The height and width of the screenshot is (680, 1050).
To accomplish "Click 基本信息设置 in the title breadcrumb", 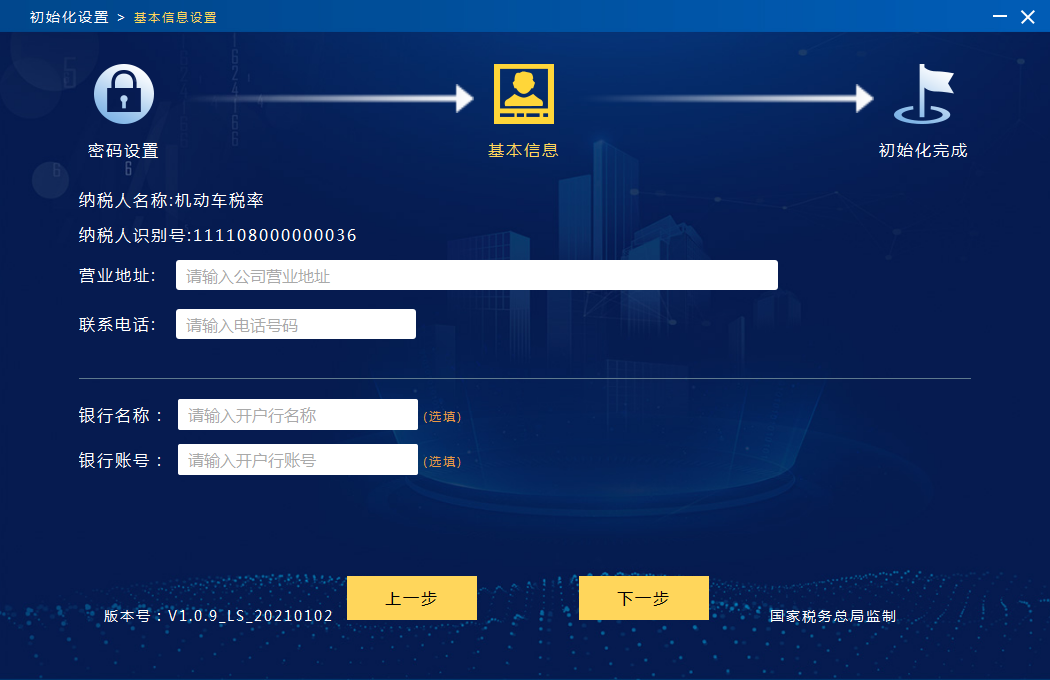I will (175, 17).
